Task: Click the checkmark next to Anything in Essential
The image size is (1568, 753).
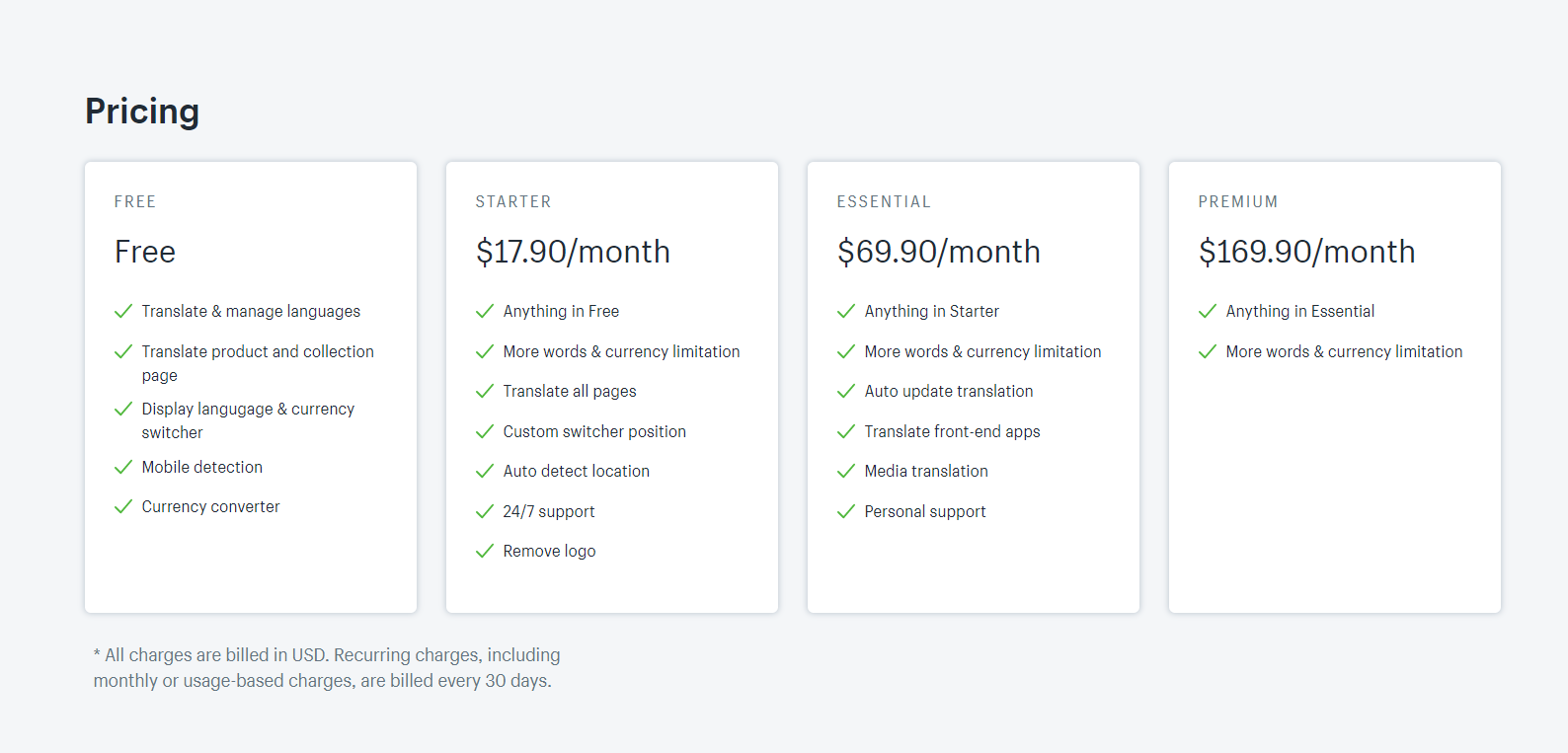Action: pyautogui.click(x=1208, y=311)
